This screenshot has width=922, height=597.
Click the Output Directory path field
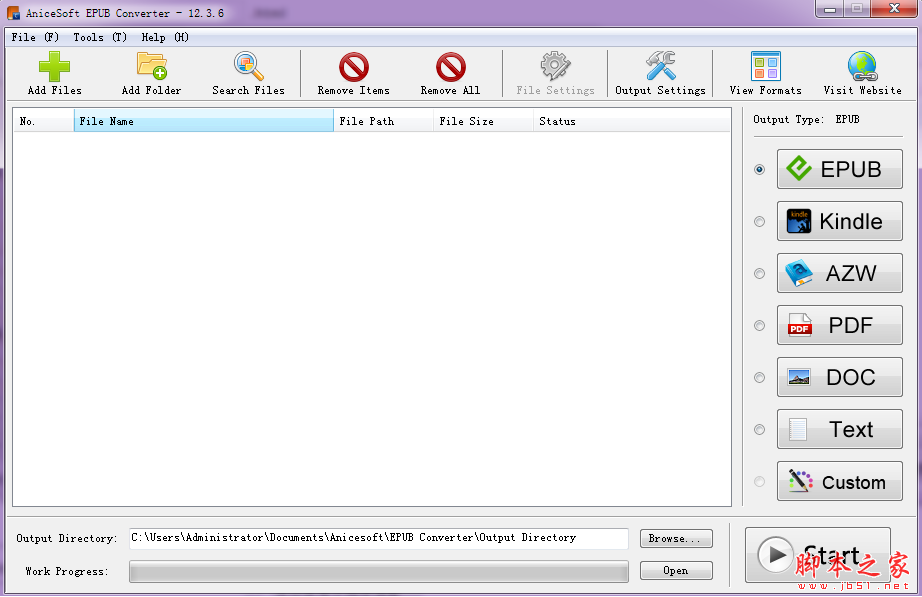click(378, 538)
